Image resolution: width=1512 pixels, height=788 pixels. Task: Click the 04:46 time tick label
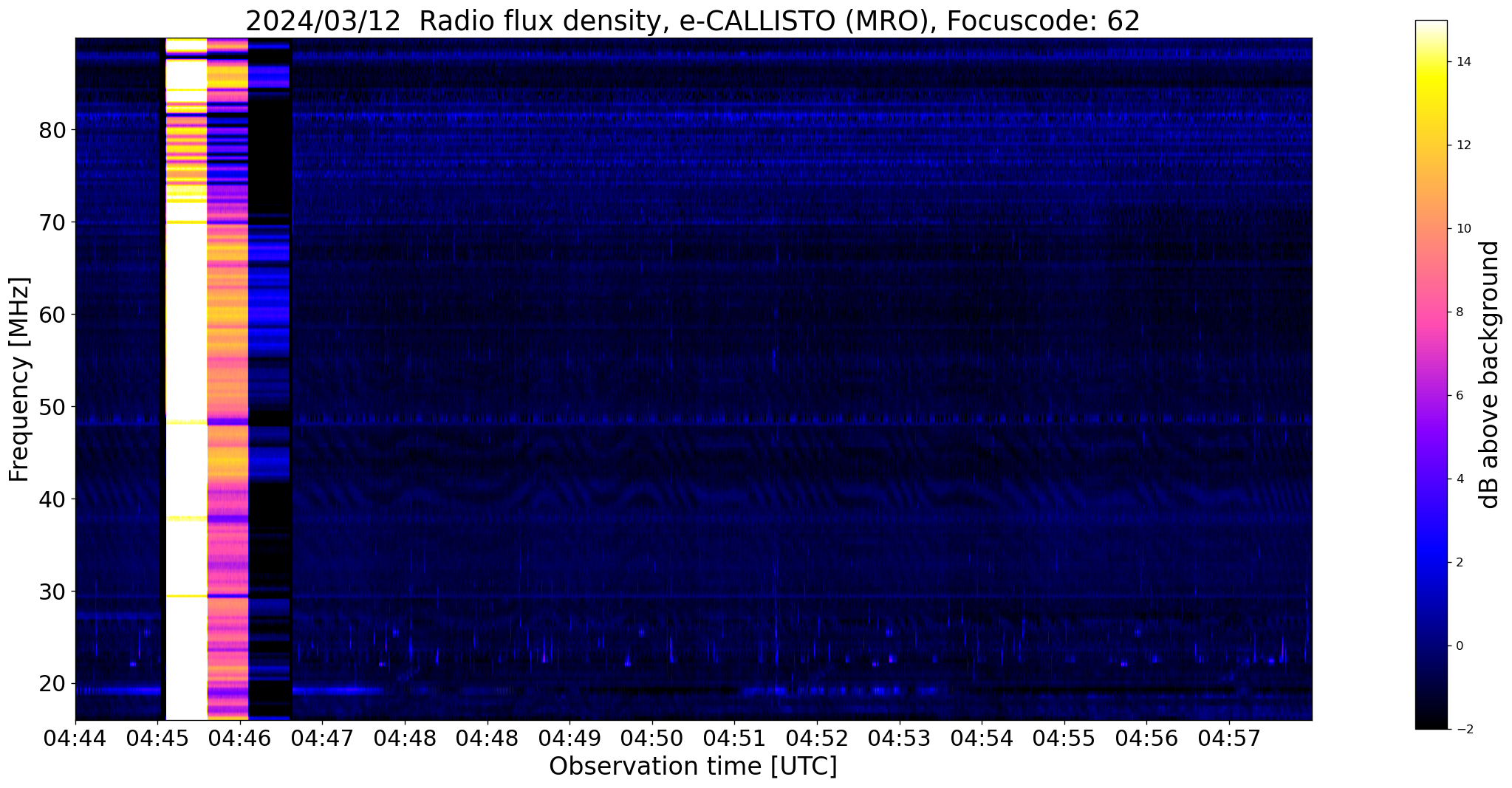coord(240,738)
